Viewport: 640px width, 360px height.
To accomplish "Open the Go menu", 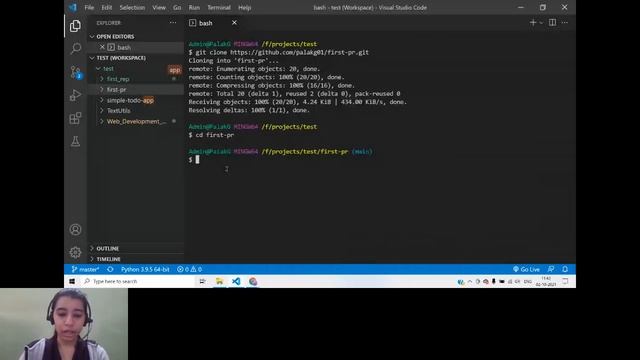I will click(177, 7).
